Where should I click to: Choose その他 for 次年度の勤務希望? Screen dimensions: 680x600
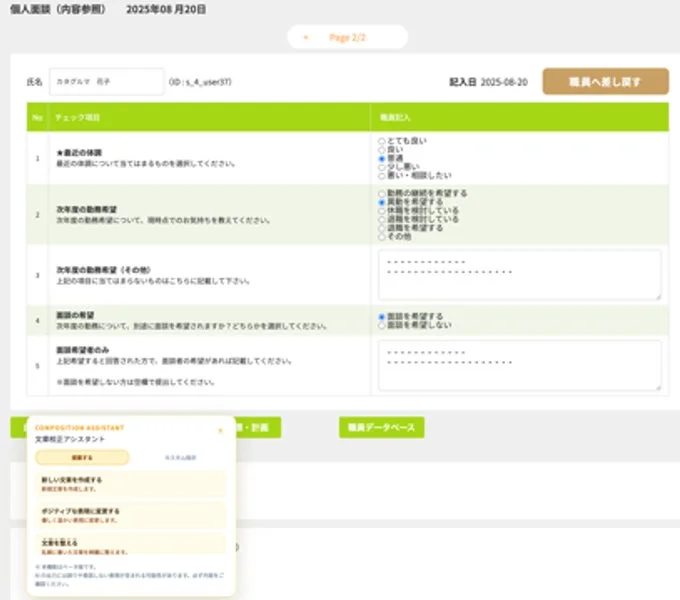[382, 237]
